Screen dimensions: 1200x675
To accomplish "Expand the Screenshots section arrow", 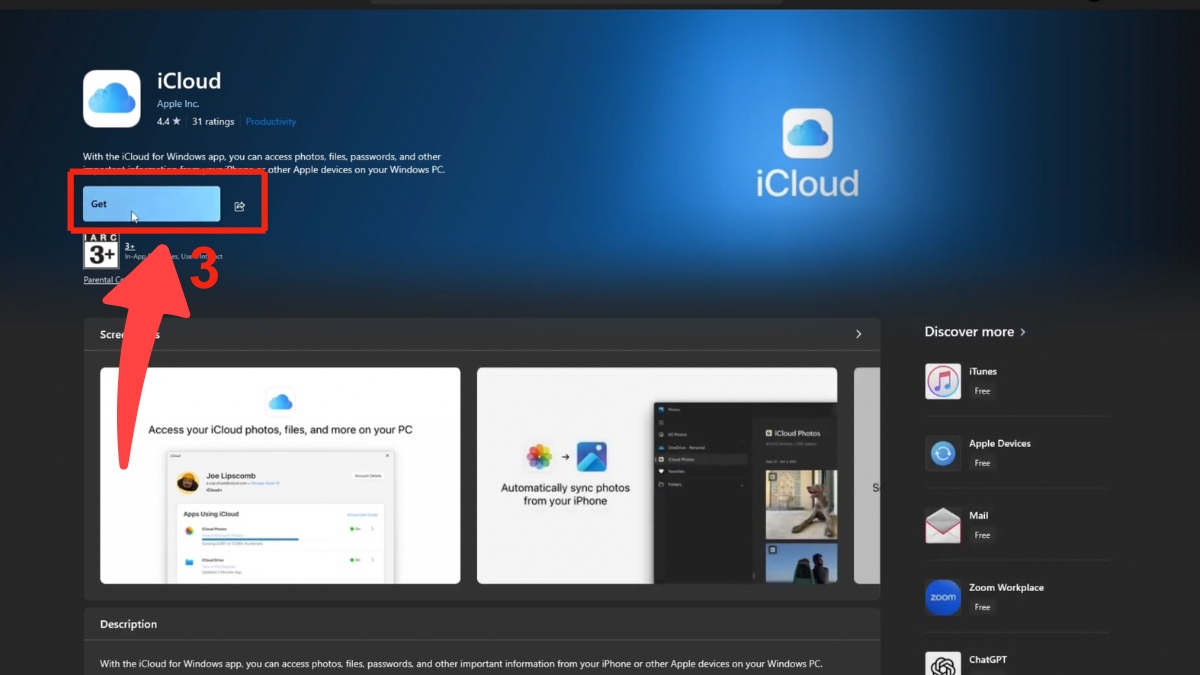I will point(858,334).
